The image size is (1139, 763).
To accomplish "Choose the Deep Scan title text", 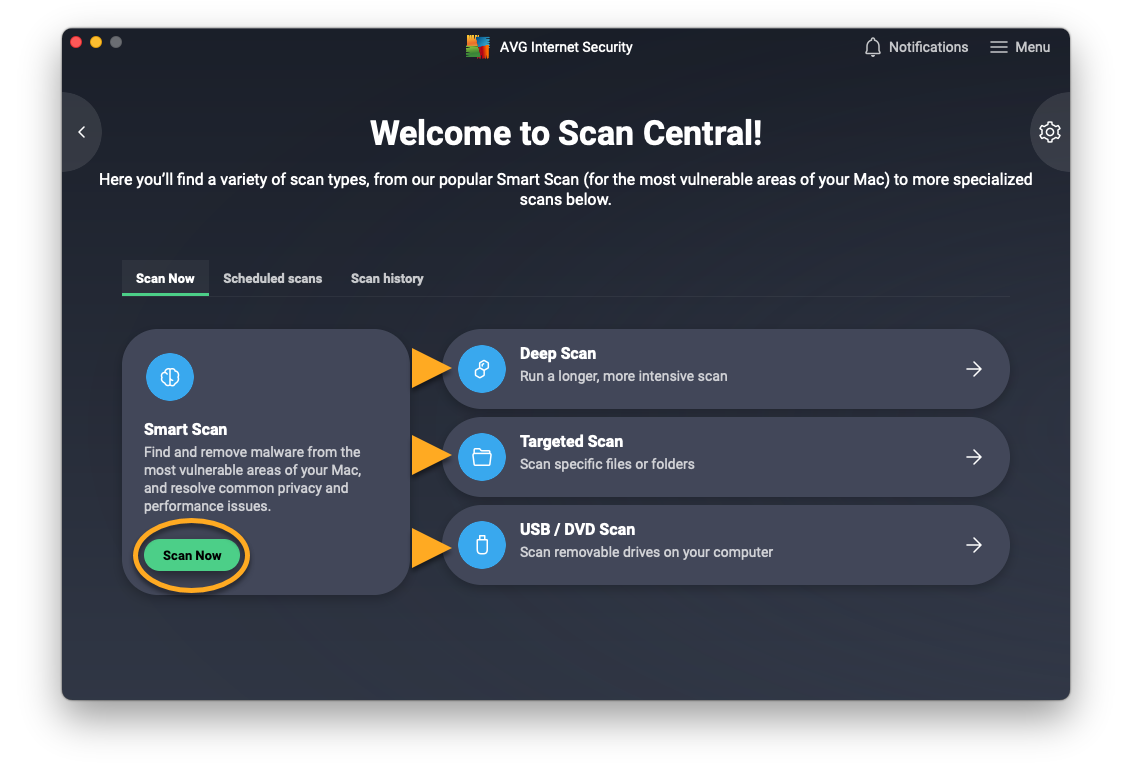I will [558, 354].
